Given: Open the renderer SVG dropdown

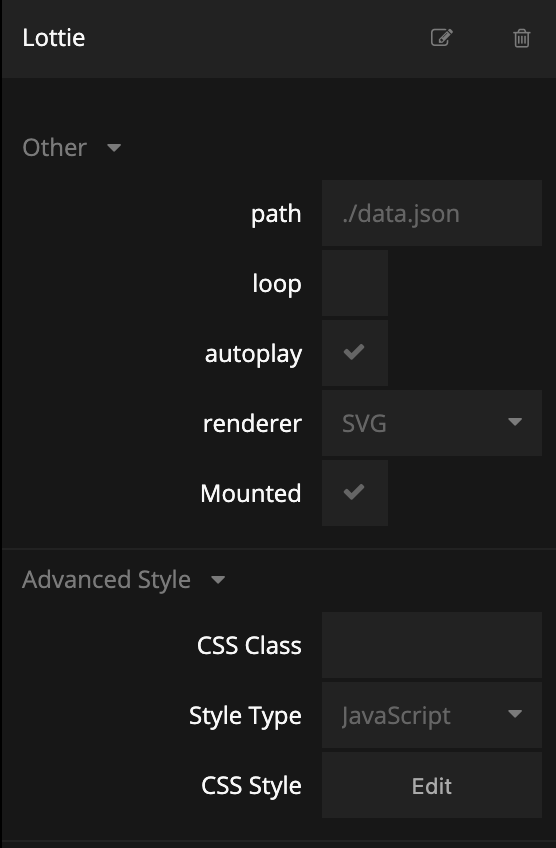Looking at the screenshot, I should 432,423.
